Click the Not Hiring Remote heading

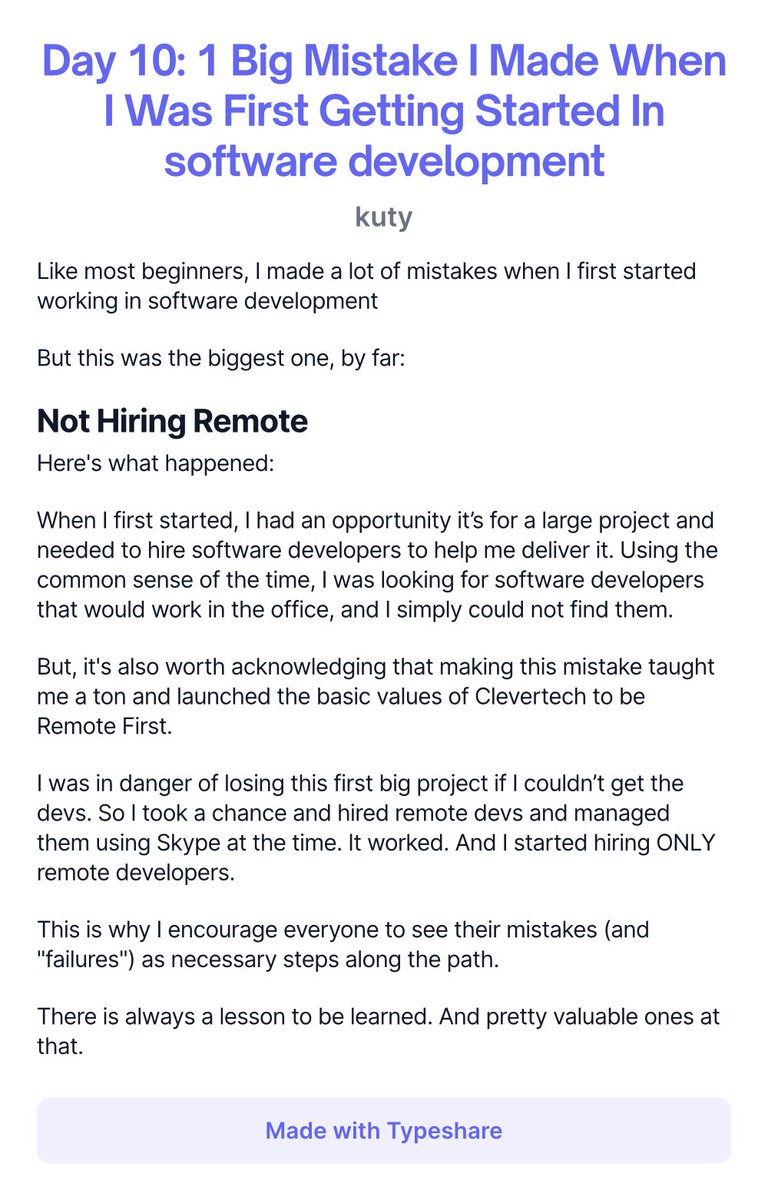(172, 421)
